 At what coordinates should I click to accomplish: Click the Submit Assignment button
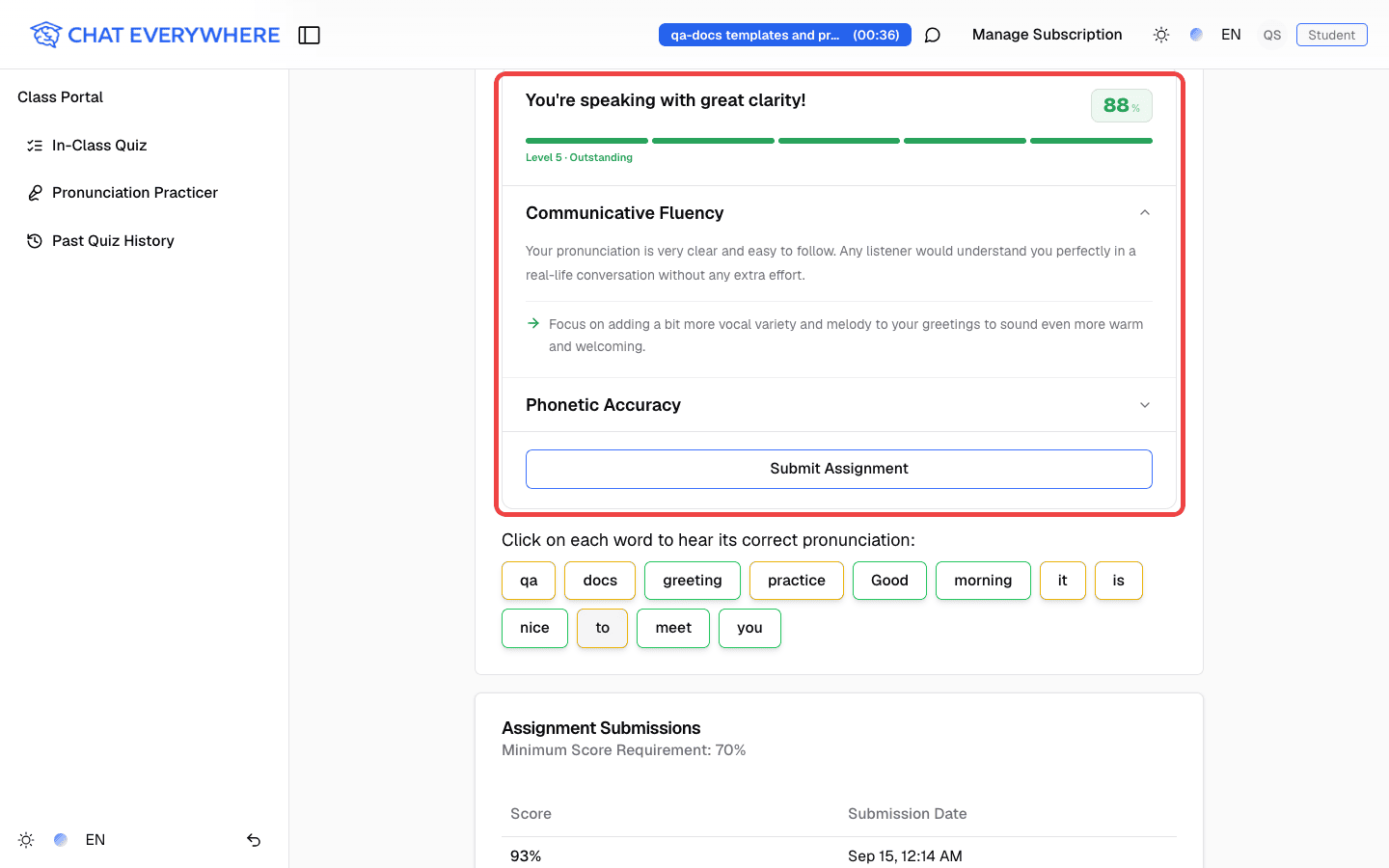pos(839,469)
